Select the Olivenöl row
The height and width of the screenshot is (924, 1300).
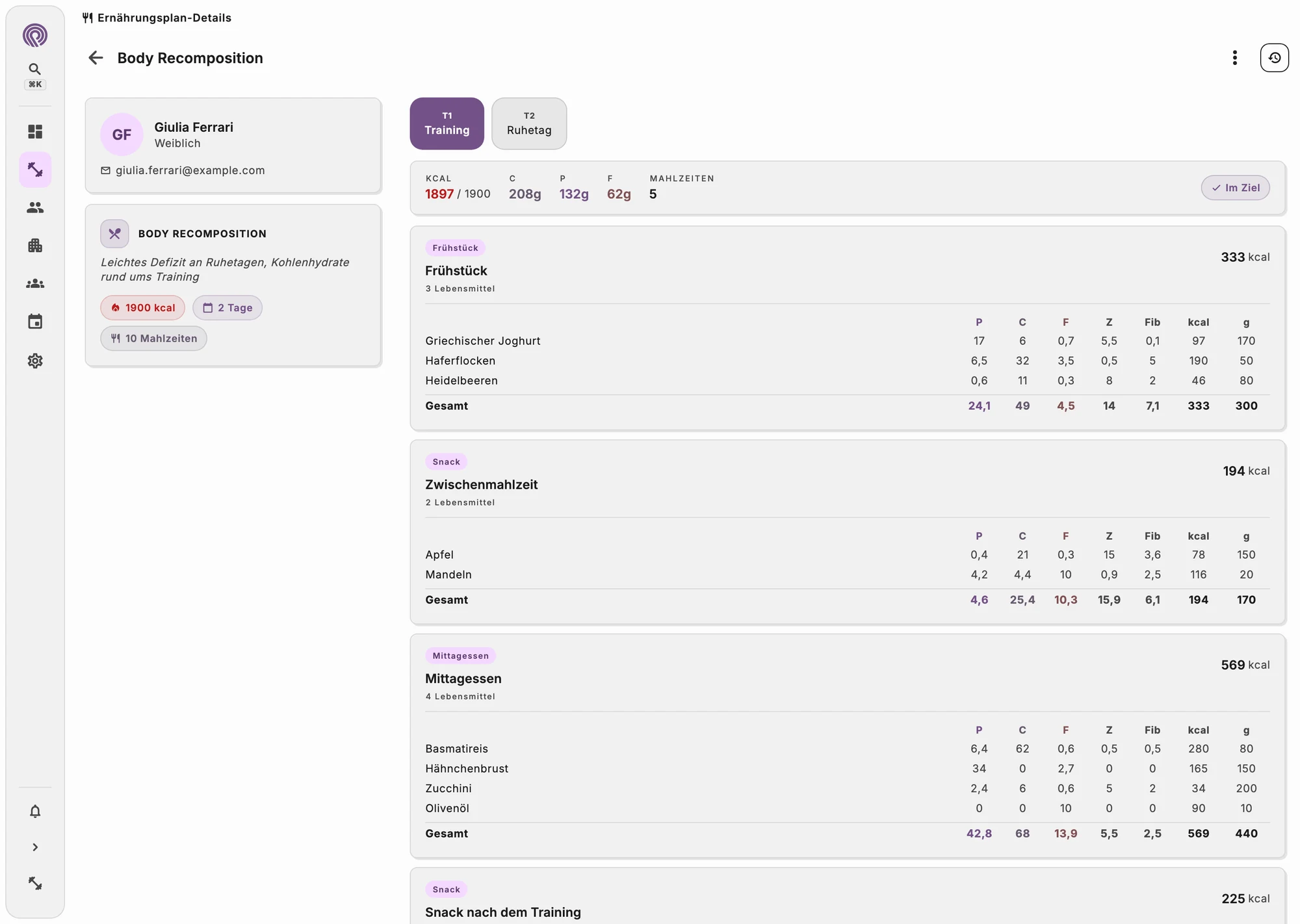847,808
